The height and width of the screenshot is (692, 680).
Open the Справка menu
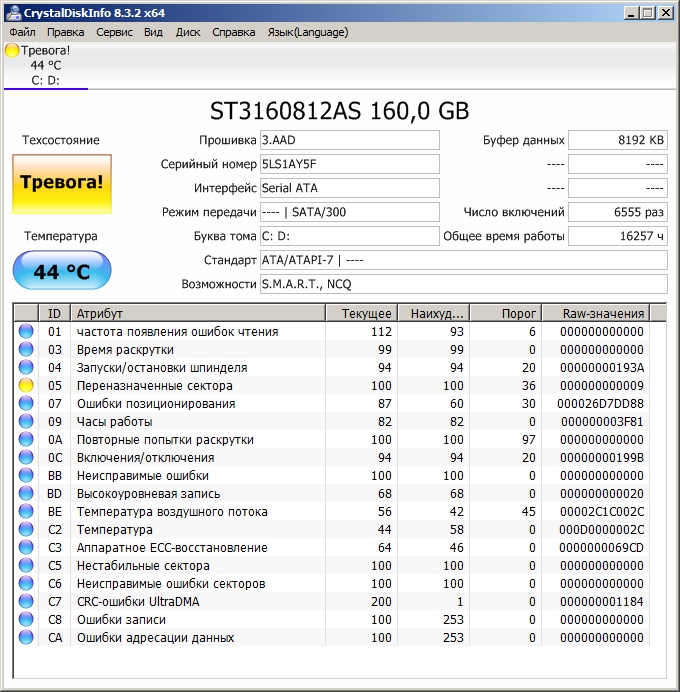click(233, 32)
